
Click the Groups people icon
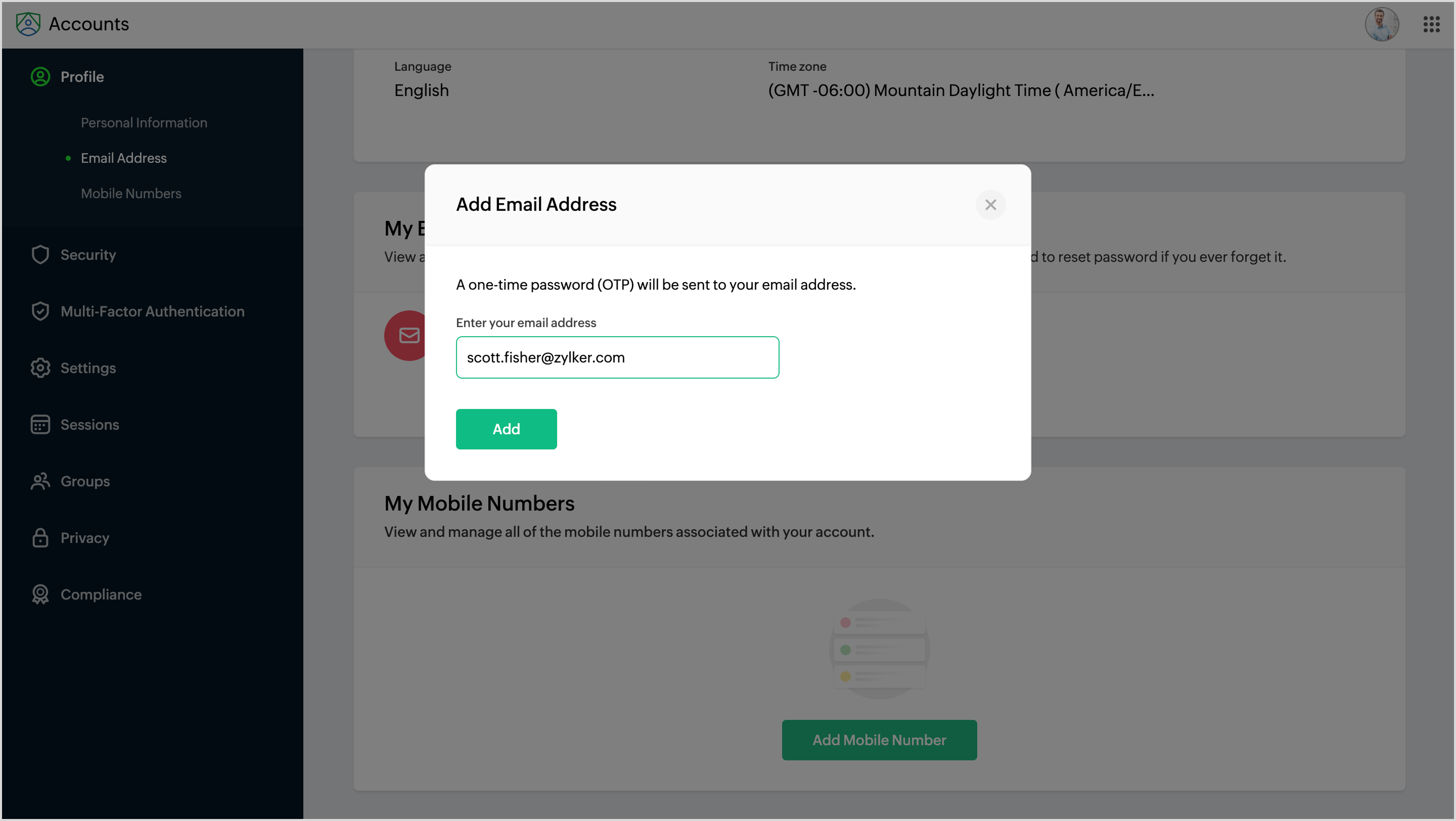click(40, 481)
